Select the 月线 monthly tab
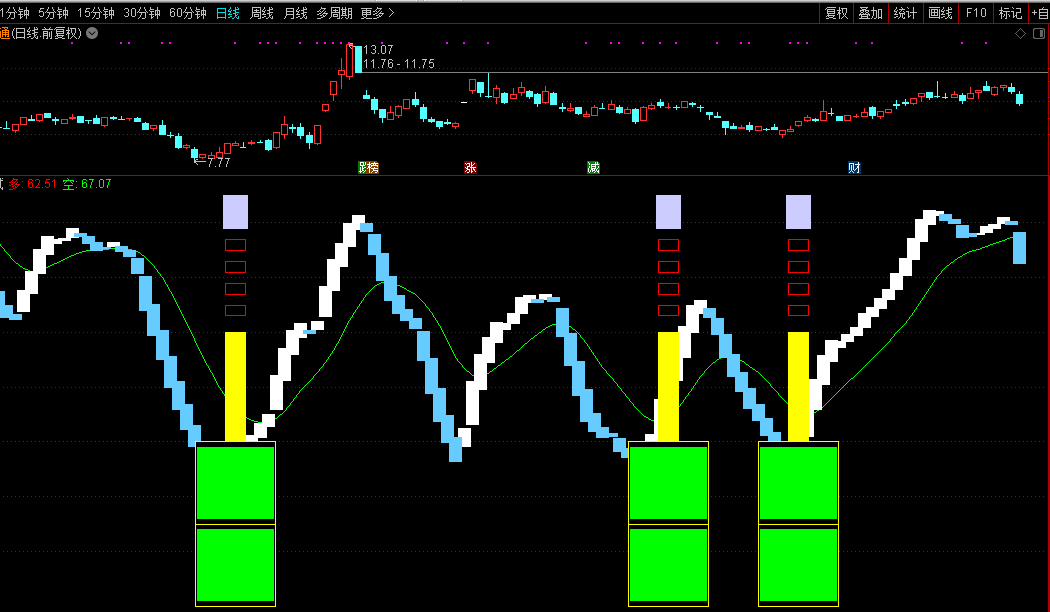 tap(296, 13)
